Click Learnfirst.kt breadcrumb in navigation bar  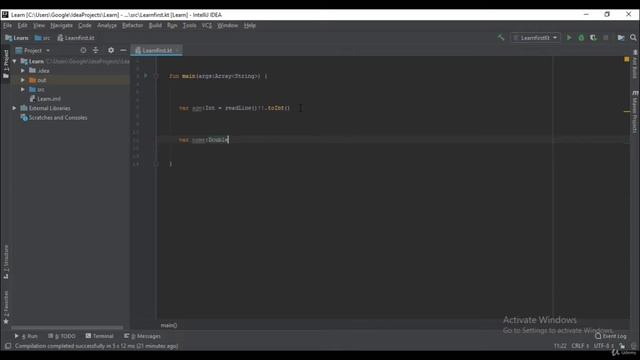(x=76, y=38)
